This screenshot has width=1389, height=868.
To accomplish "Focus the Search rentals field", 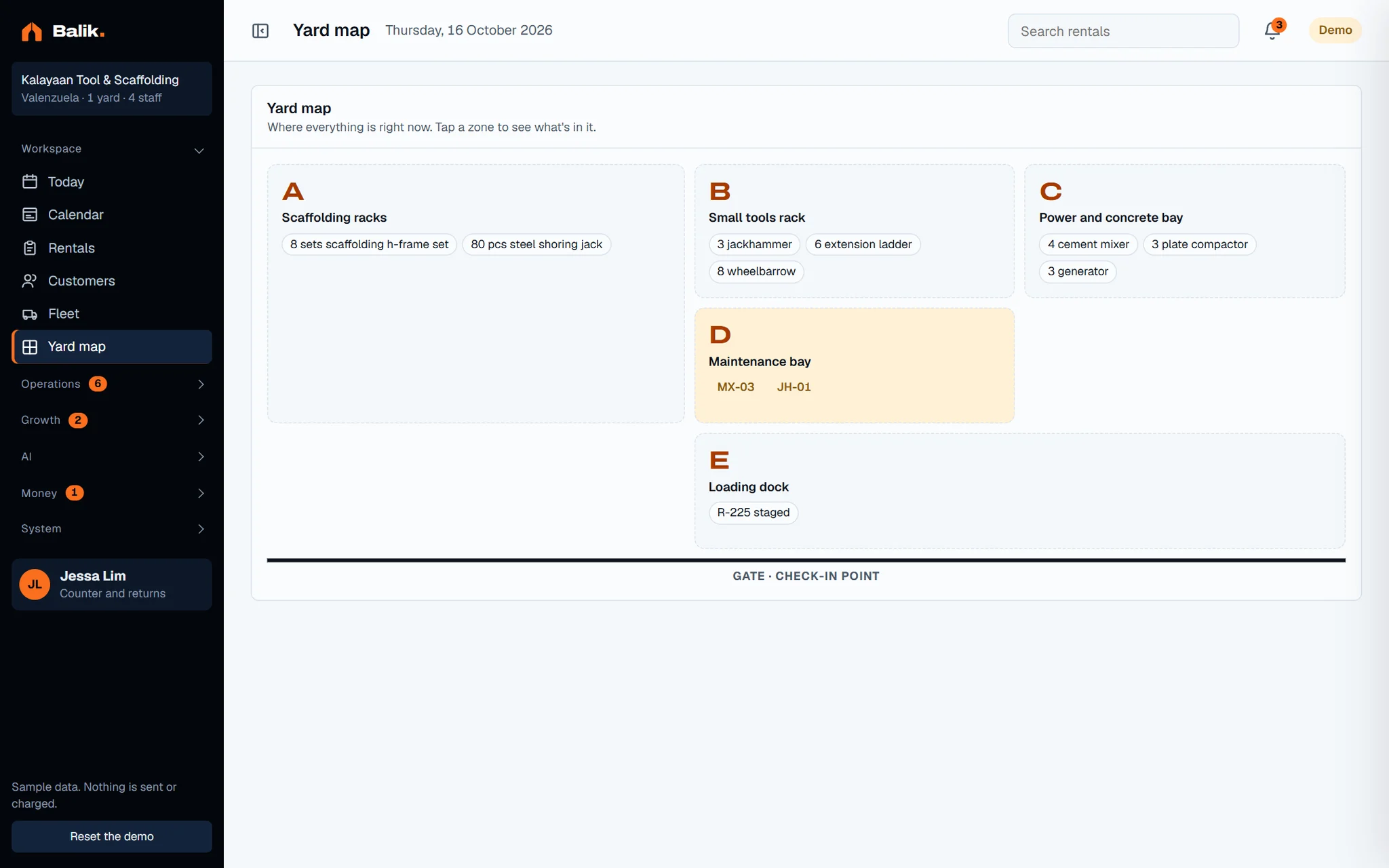I will pyautogui.click(x=1123, y=31).
